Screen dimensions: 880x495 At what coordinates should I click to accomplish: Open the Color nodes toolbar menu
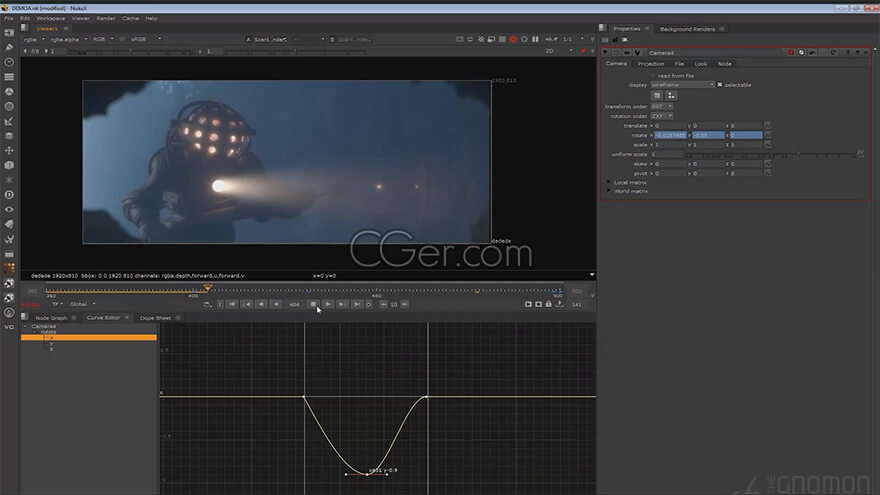tap(9, 91)
